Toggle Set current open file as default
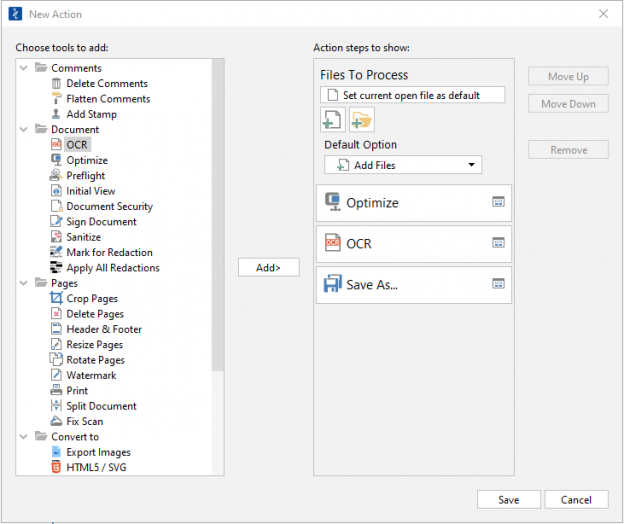The image size is (624, 524). [332, 95]
